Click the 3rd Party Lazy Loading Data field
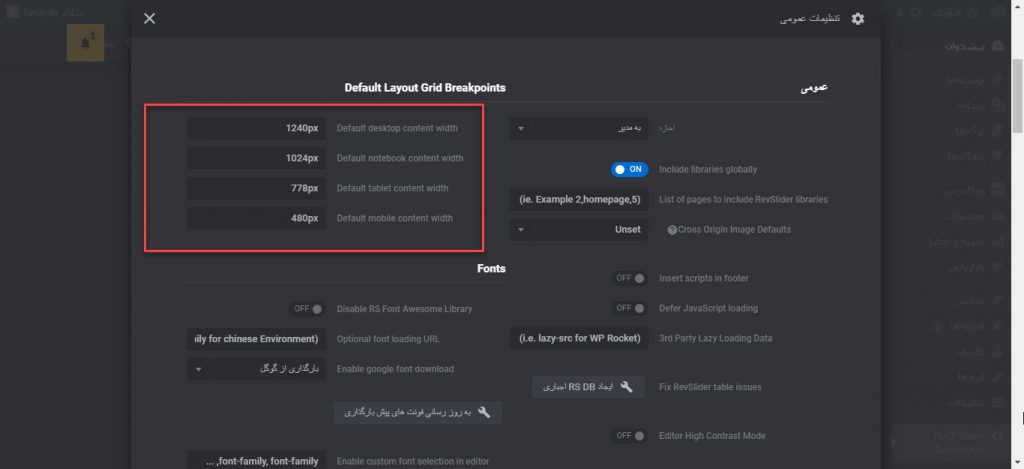 point(579,338)
